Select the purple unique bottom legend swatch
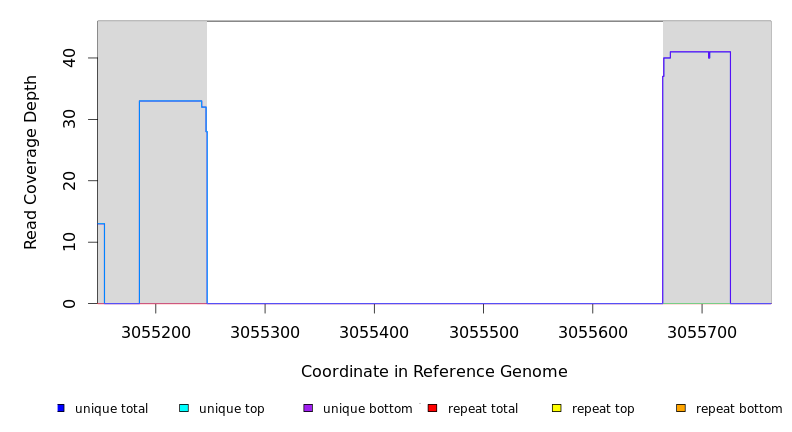 pos(308,408)
